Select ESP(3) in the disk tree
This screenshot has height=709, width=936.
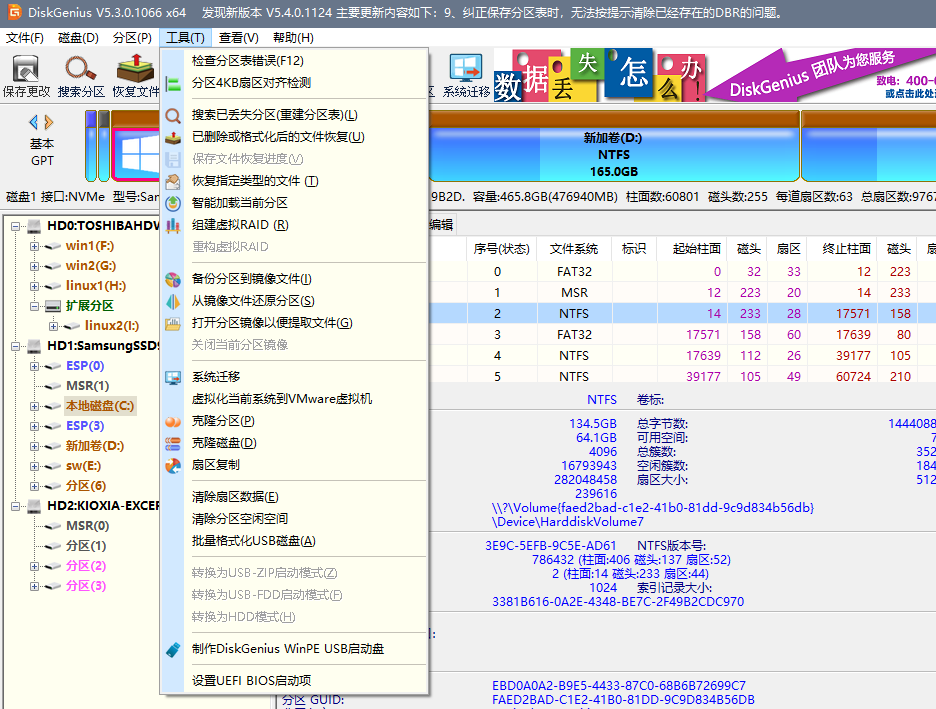click(x=85, y=426)
